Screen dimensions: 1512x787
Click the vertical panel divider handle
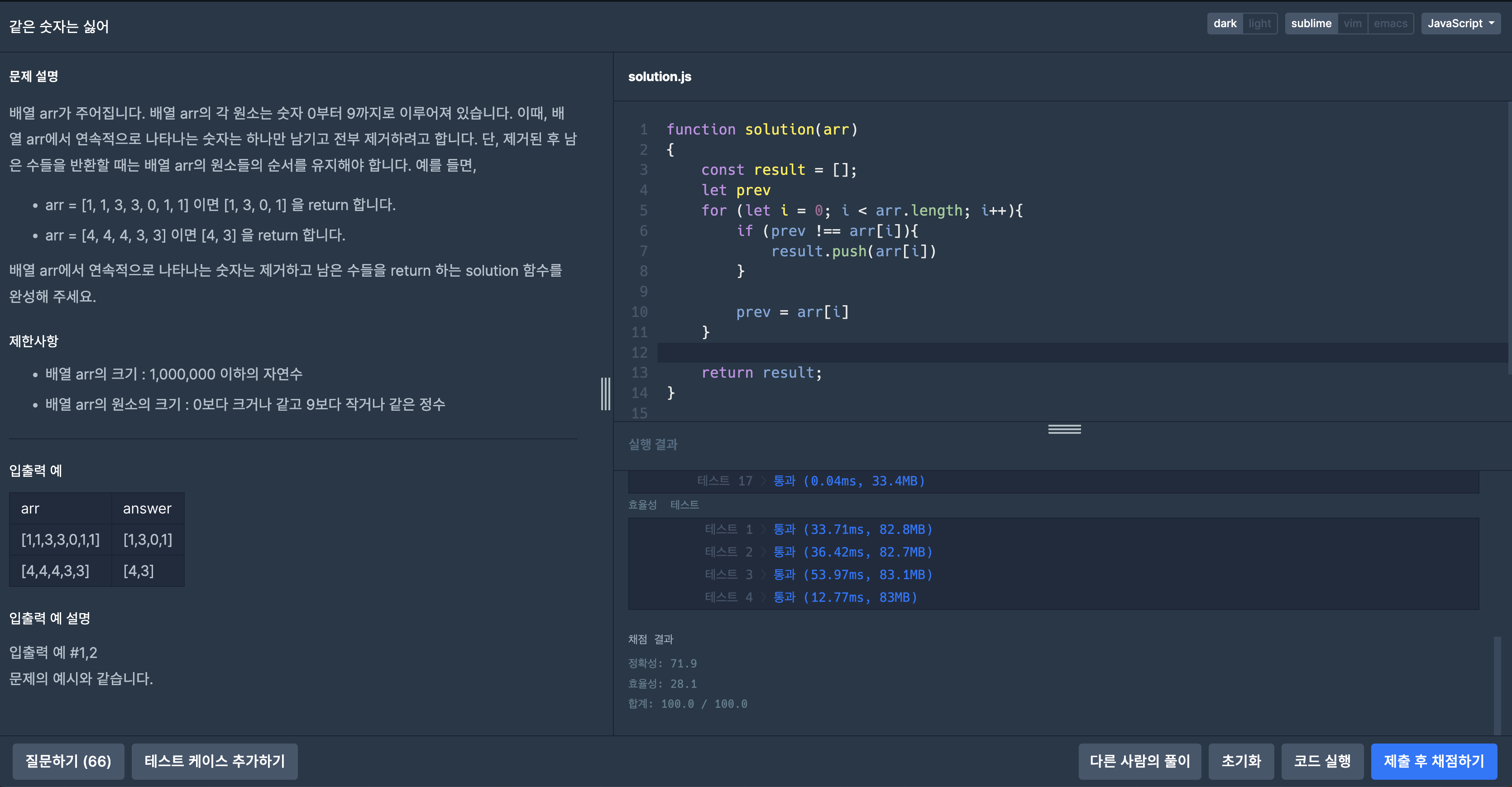(x=606, y=394)
